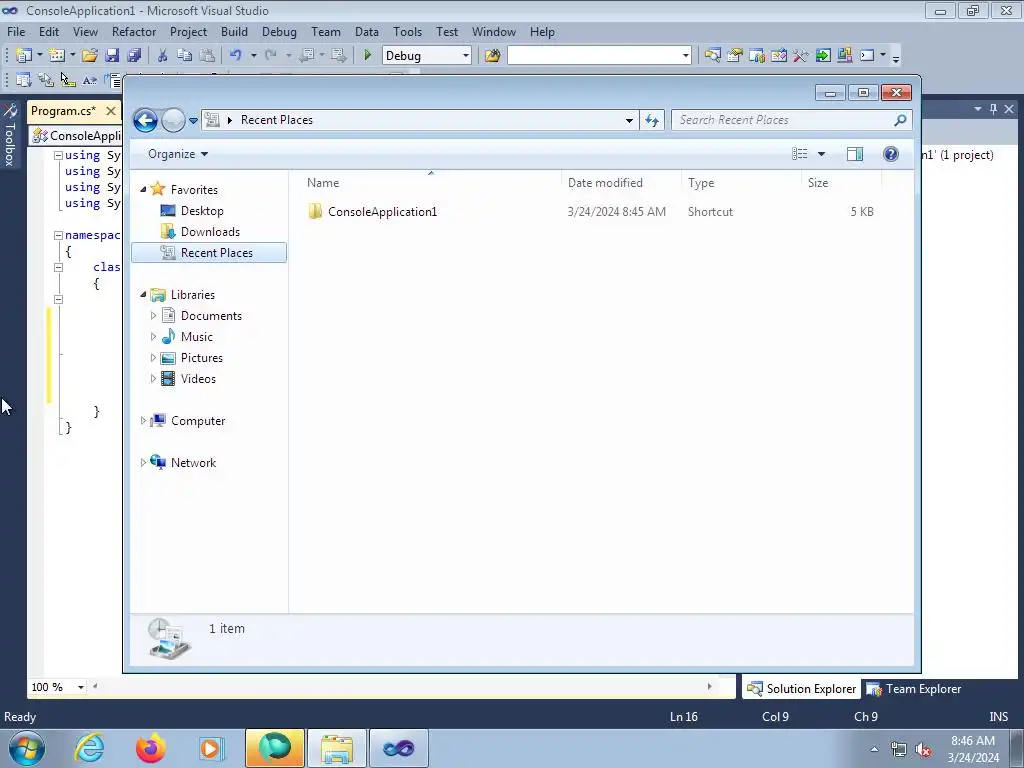The width and height of the screenshot is (1024, 768).
Task: Open the view options dropdown arrow
Action: pos(822,154)
